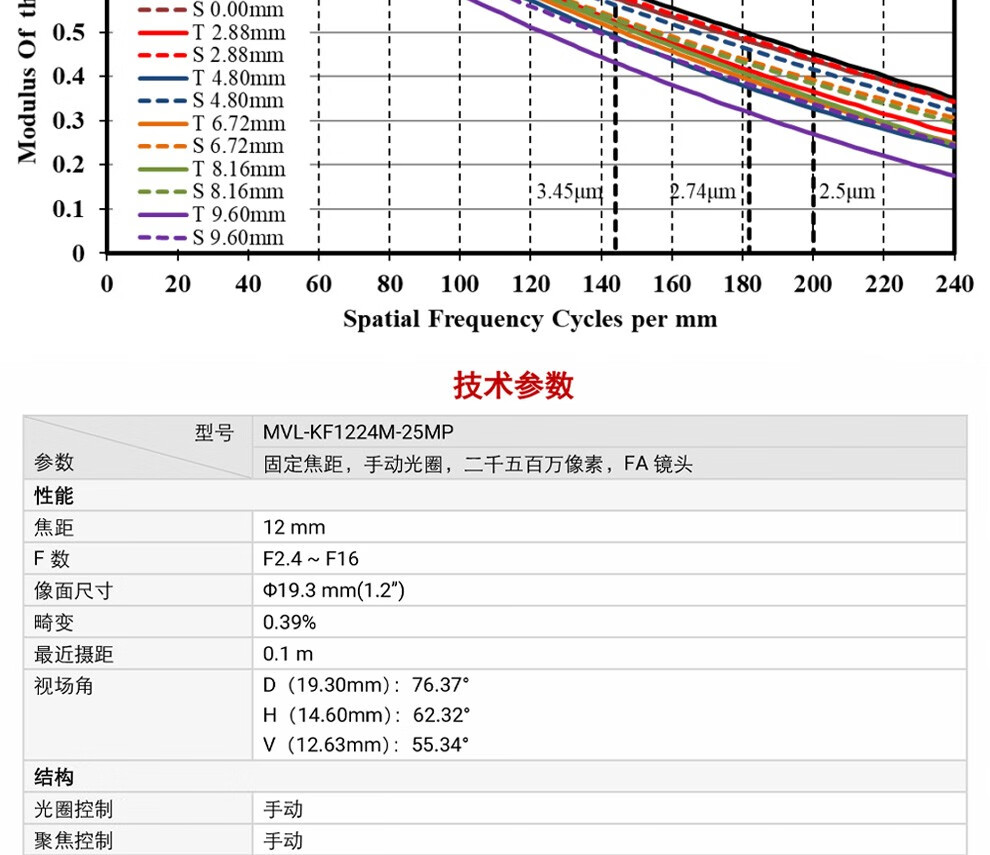Select the focal length value '12 mm'

tap(294, 527)
